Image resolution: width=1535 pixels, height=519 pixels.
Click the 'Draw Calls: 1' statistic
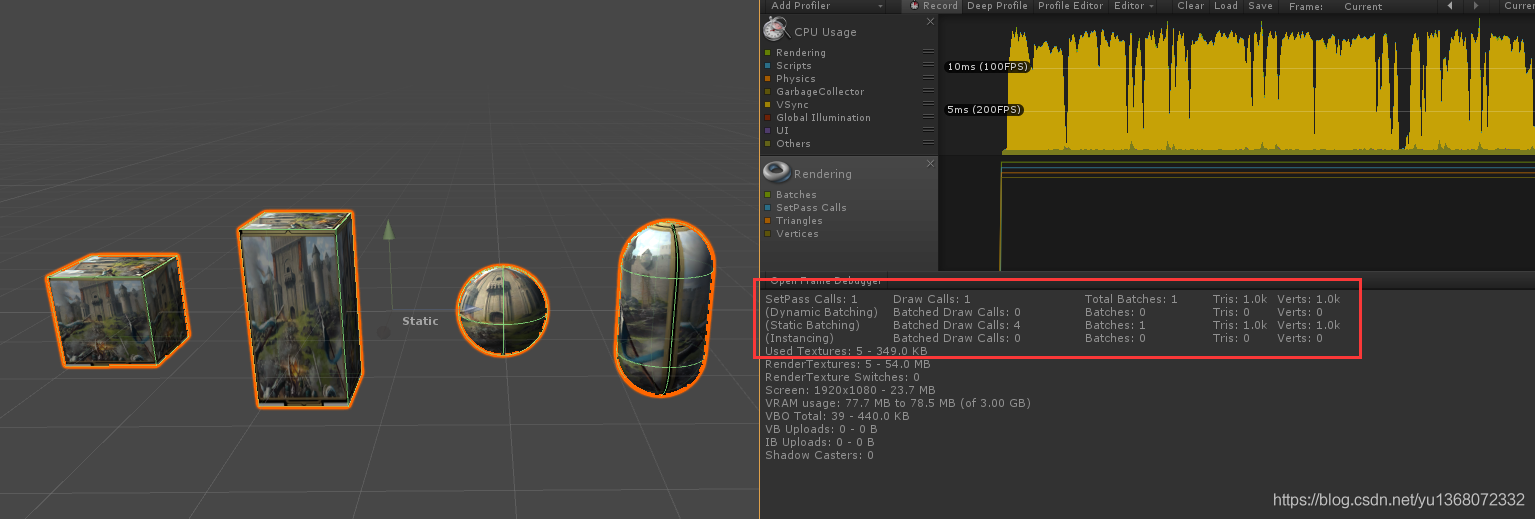[932, 299]
